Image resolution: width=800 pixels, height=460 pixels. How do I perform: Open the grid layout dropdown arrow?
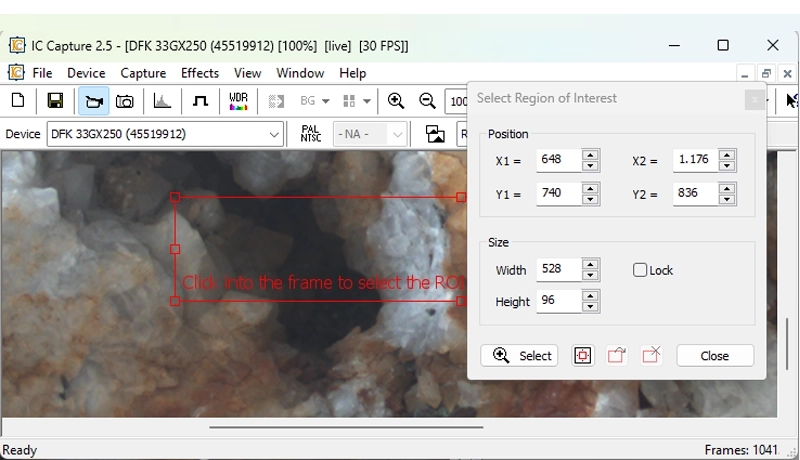[367, 101]
